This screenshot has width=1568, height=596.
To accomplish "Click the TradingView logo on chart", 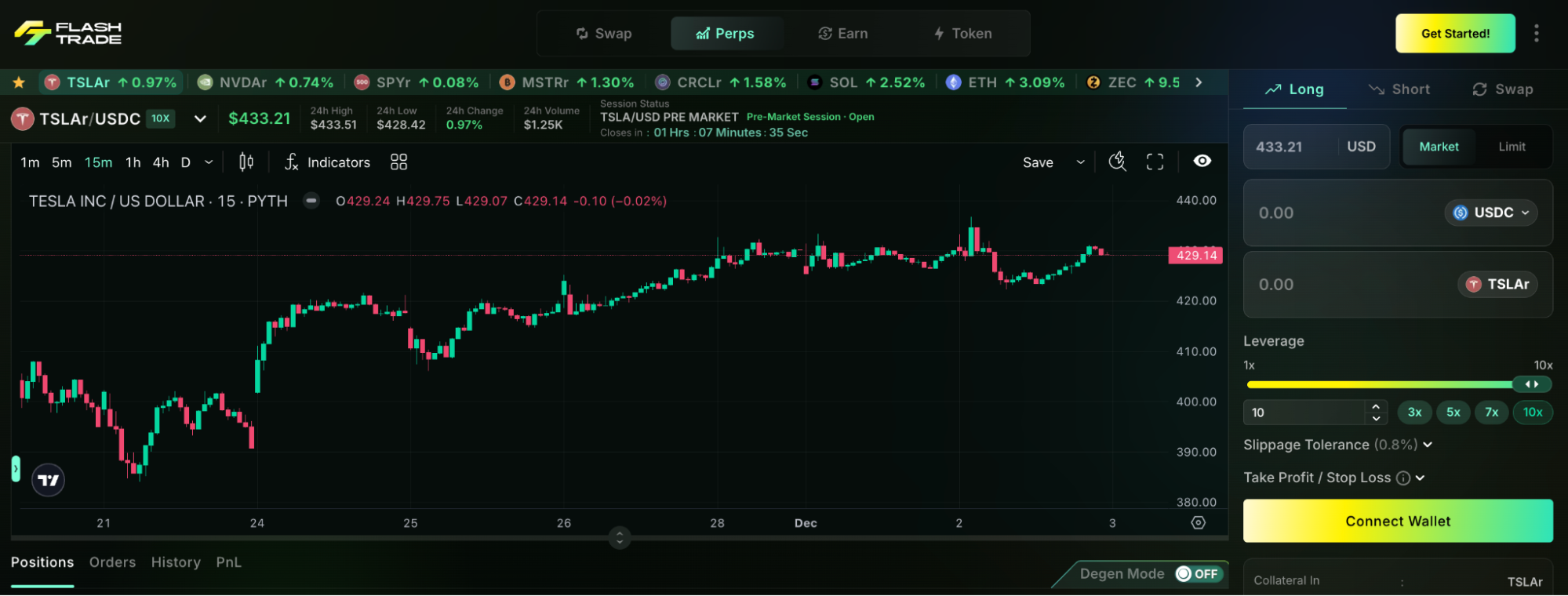I will pos(49,480).
